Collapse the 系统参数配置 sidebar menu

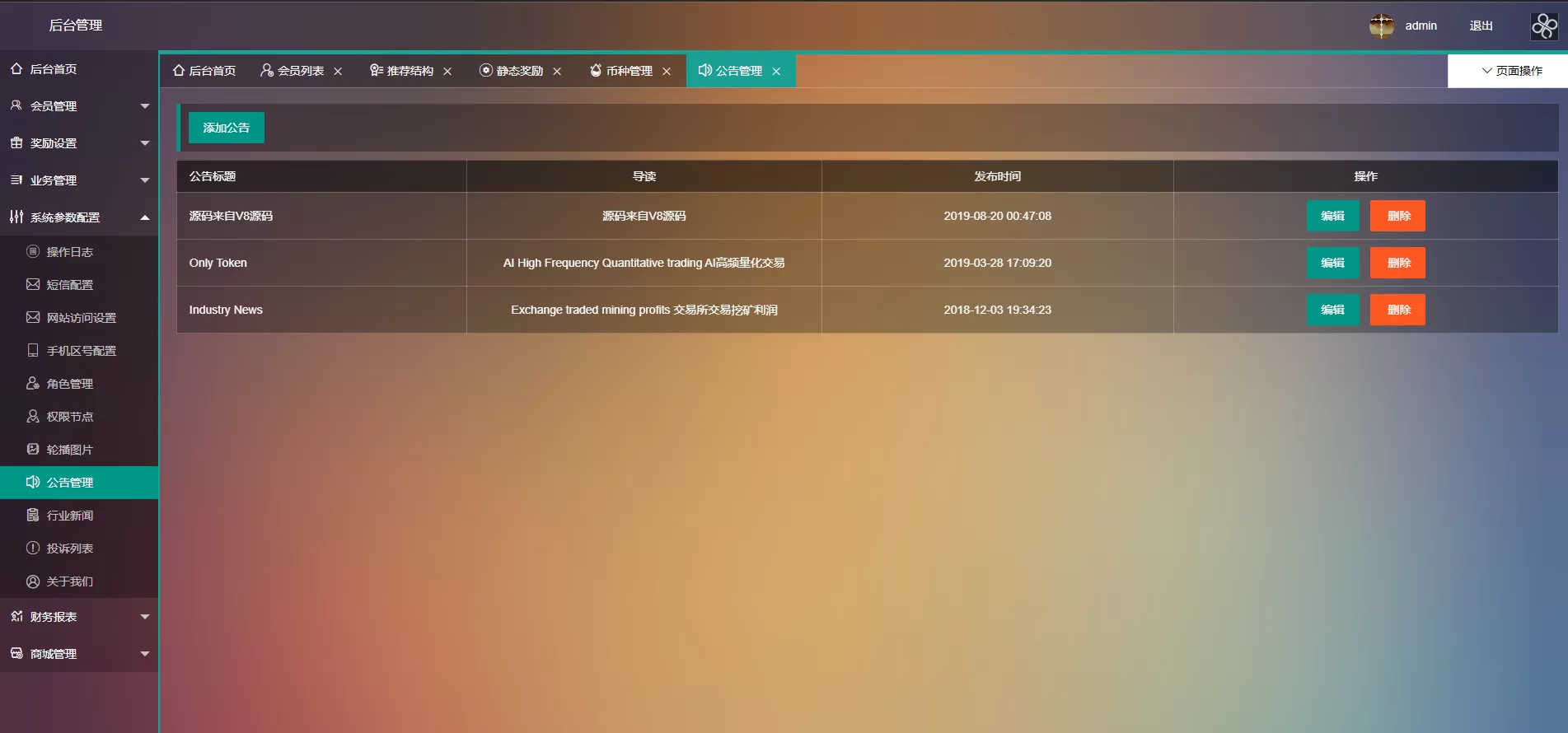click(x=78, y=217)
